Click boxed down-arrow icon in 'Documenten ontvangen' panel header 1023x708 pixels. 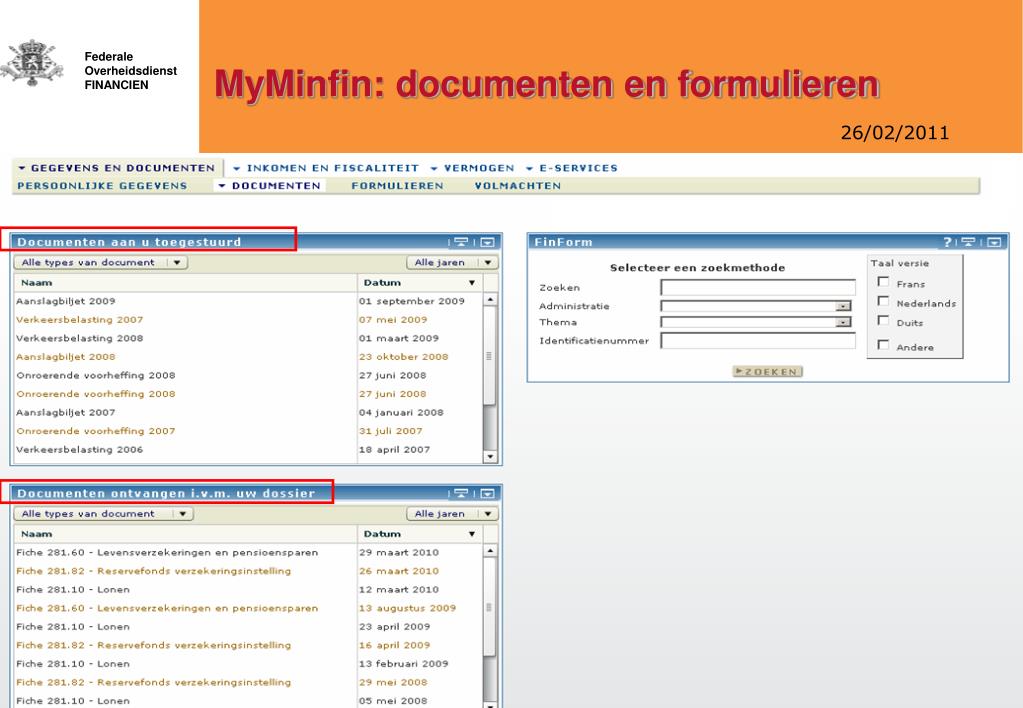[487, 493]
